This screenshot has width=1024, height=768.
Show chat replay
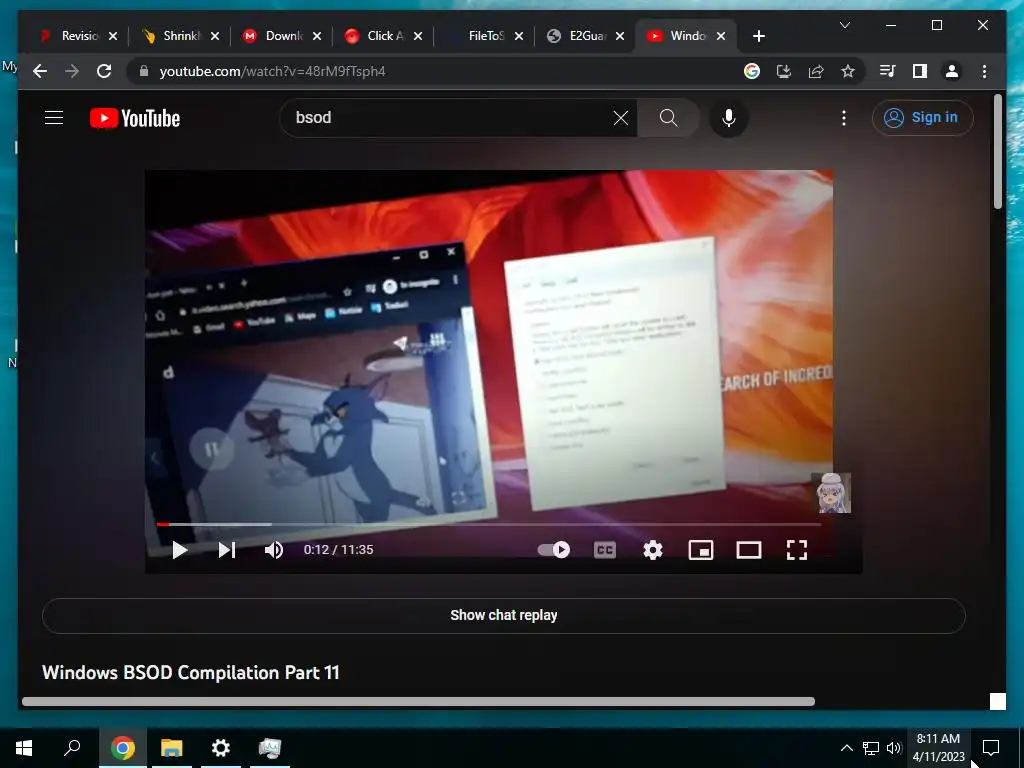coord(504,615)
